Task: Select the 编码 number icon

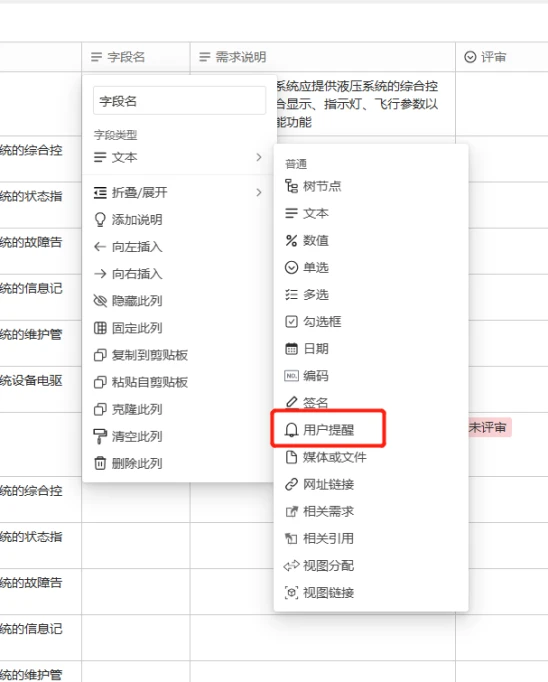Action: tap(291, 375)
